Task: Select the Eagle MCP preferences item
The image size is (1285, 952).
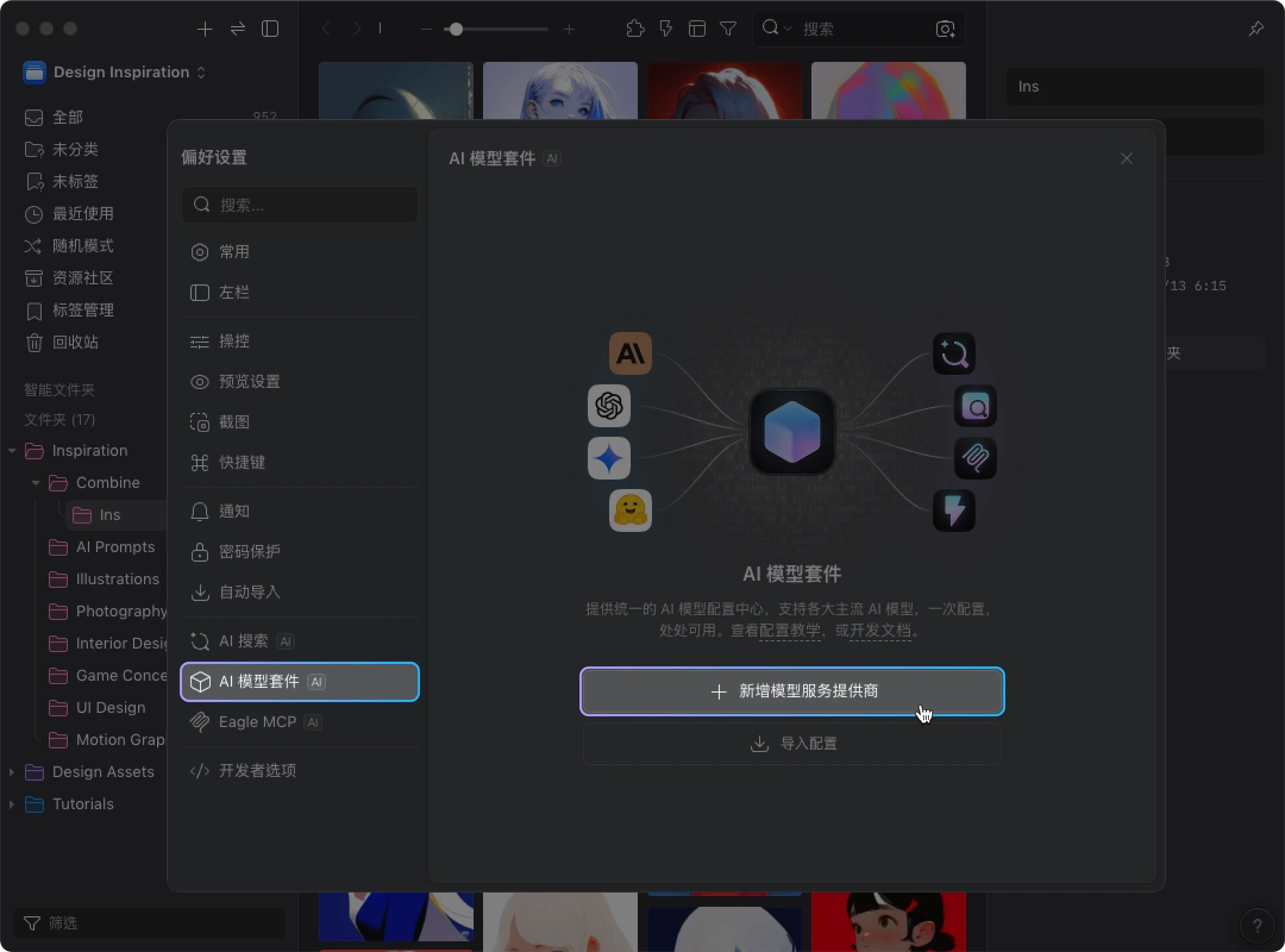Action: (257, 722)
